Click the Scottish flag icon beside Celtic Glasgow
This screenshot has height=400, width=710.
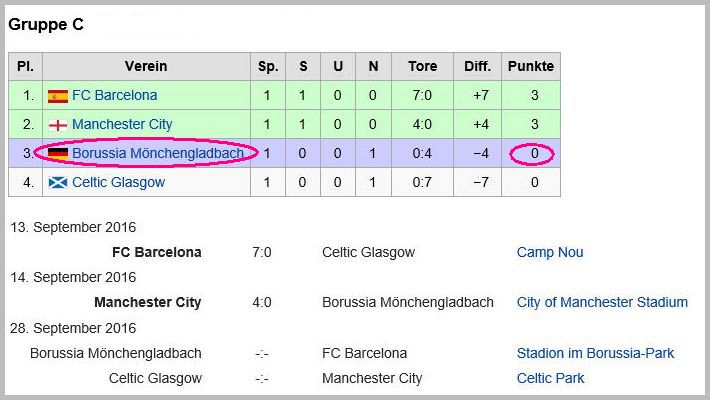click(x=58, y=183)
